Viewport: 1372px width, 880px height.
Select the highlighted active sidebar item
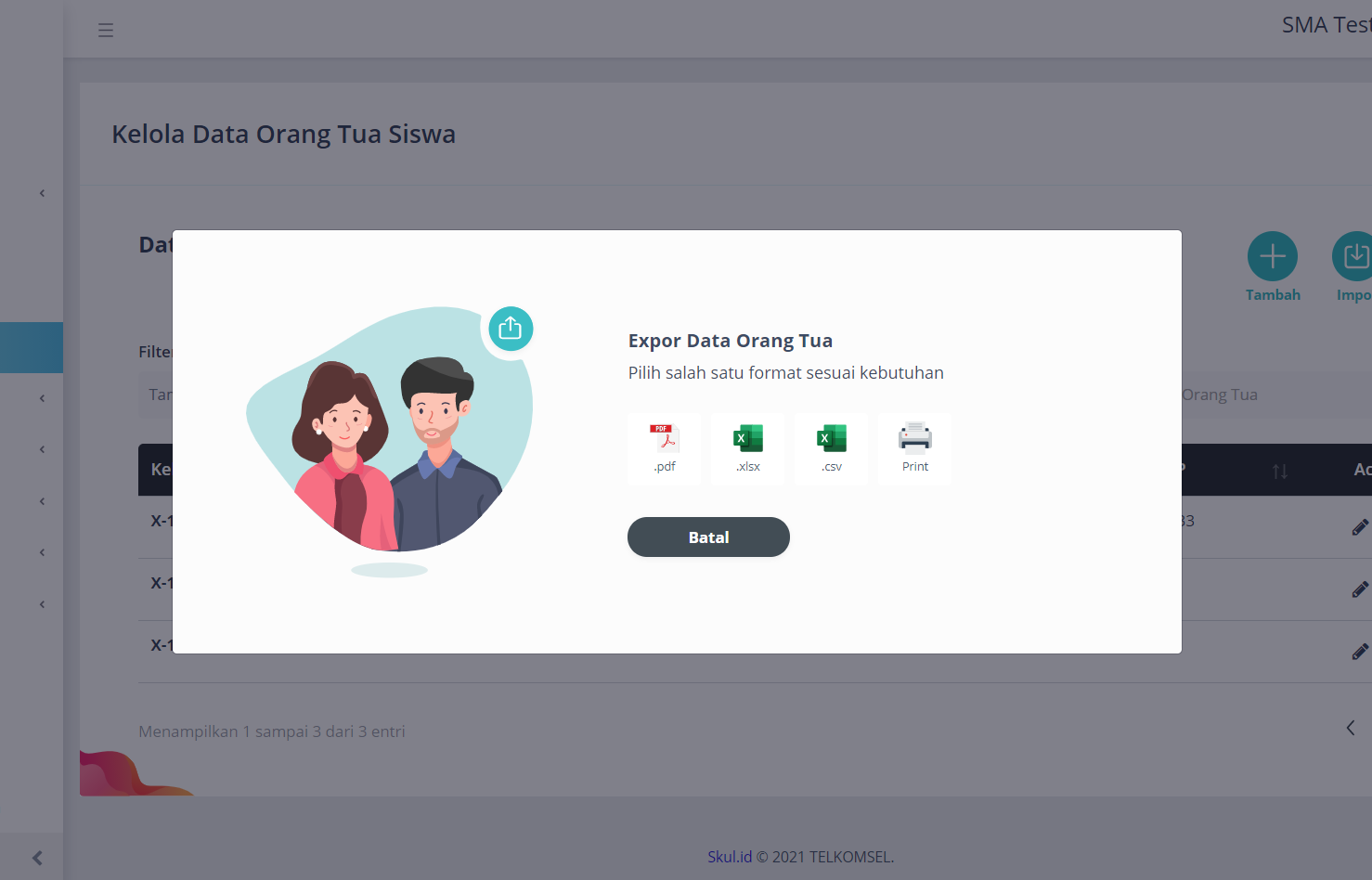(x=32, y=347)
